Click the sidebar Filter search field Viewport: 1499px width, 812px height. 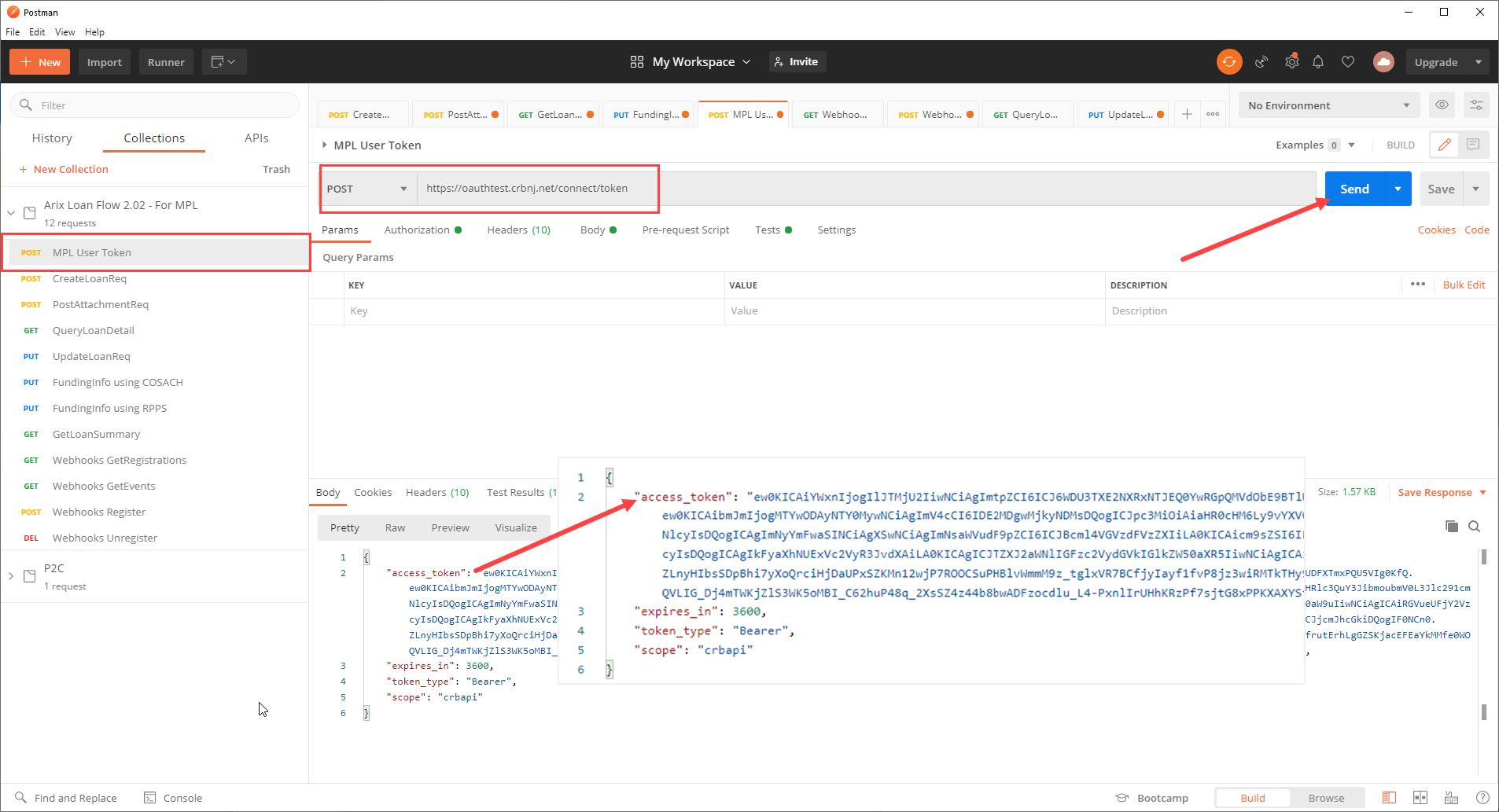(154, 105)
